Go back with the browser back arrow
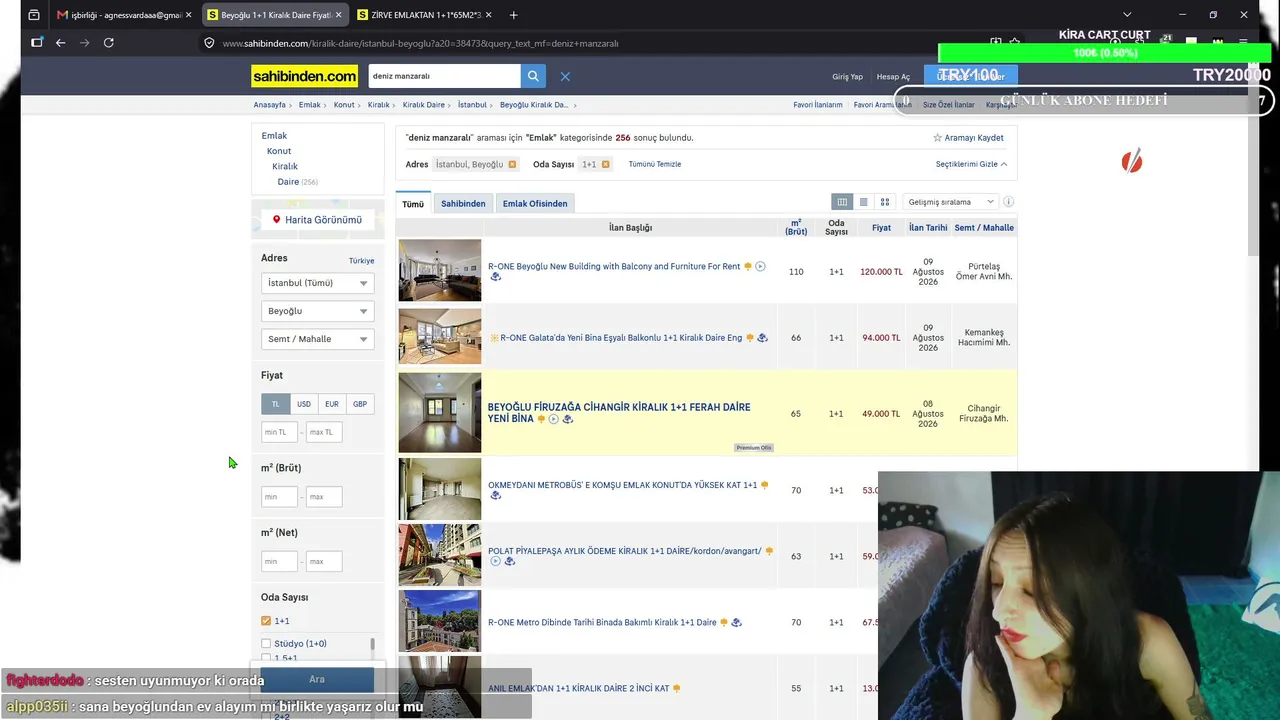The image size is (1280, 720). [x=60, y=43]
